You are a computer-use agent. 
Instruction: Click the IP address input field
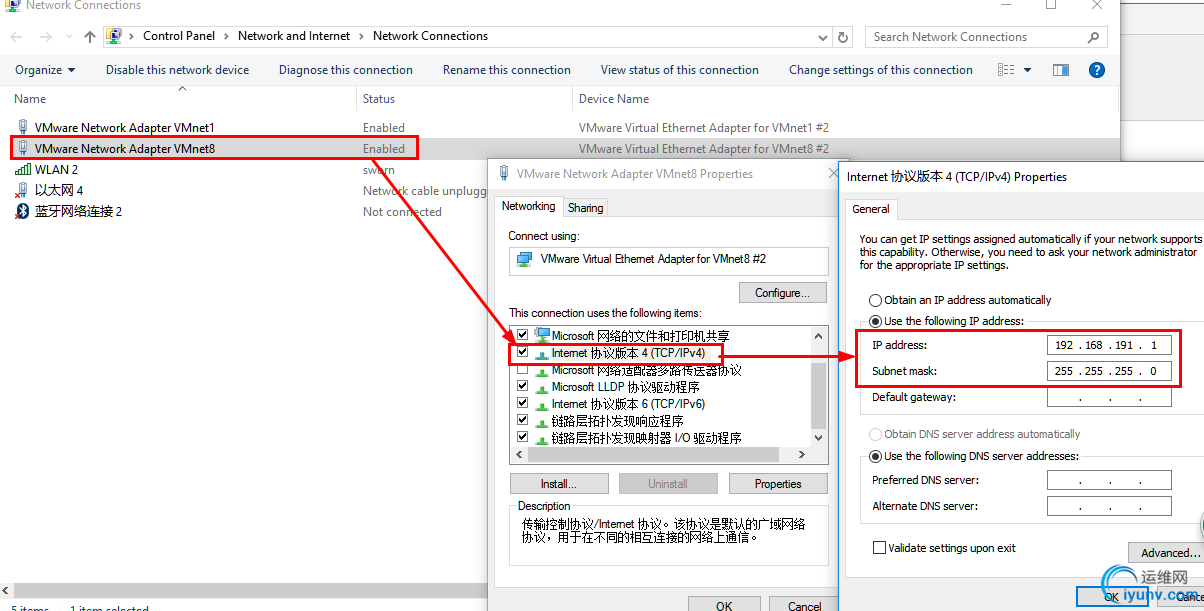pyautogui.click(x=1109, y=345)
